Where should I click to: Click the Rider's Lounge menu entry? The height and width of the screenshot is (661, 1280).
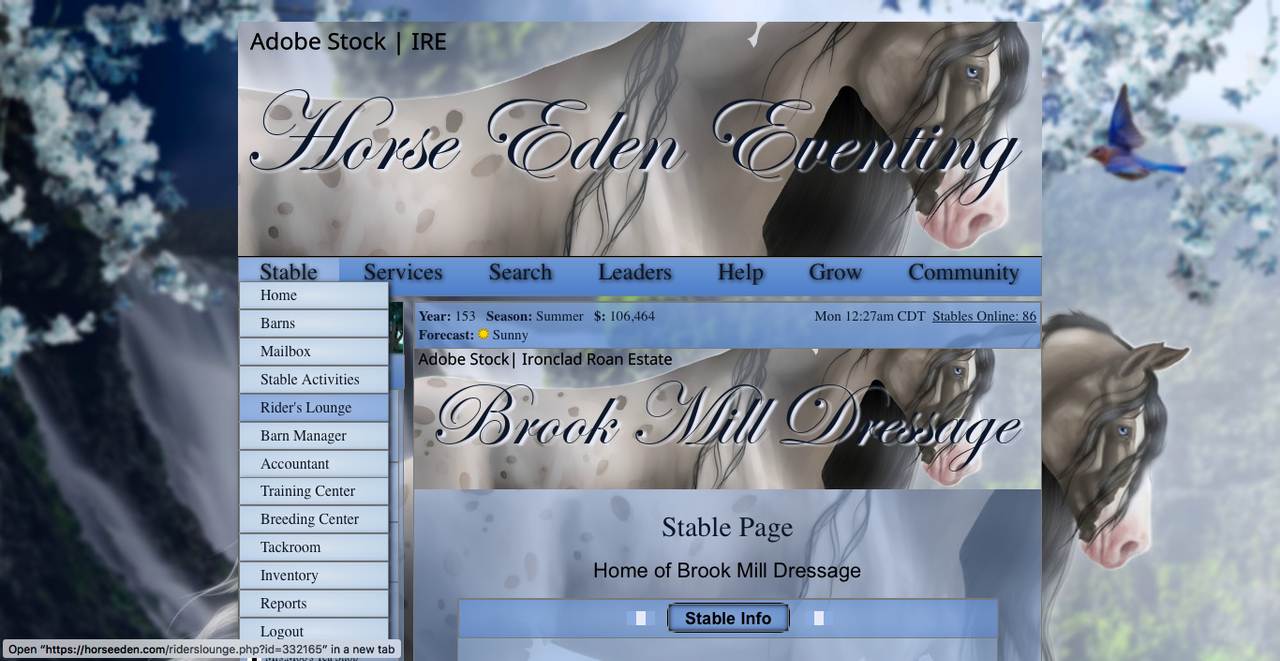(314, 407)
